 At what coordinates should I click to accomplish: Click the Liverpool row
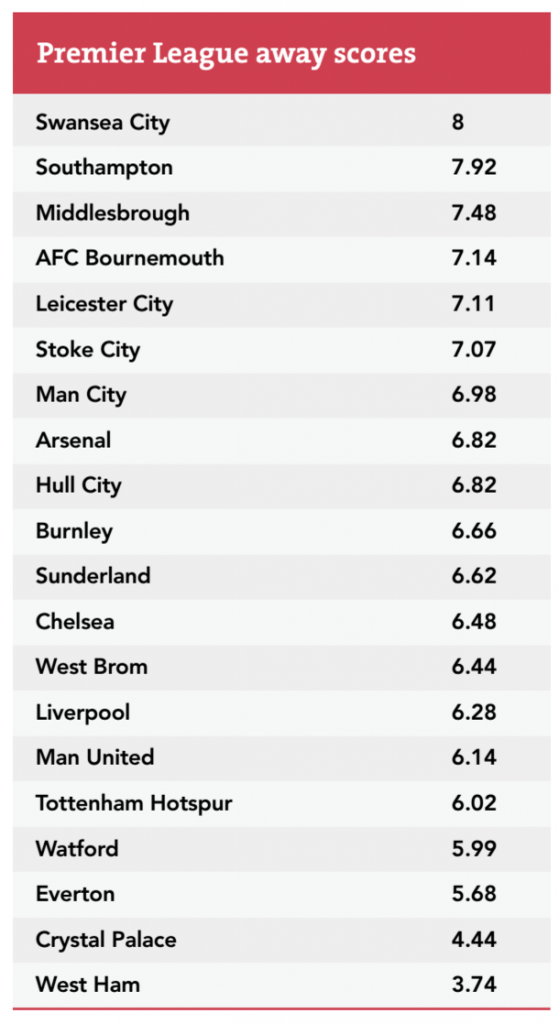(x=281, y=712)
